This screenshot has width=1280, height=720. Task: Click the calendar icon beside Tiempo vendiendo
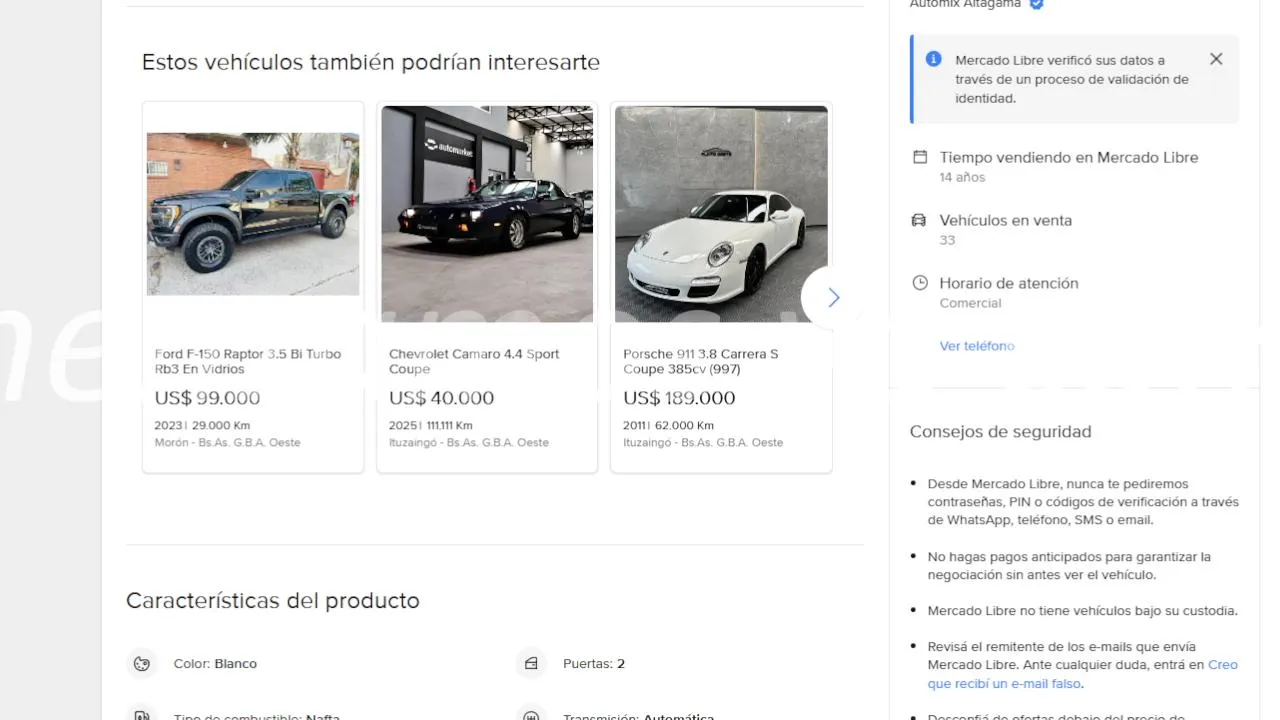(x=920, y=157)
